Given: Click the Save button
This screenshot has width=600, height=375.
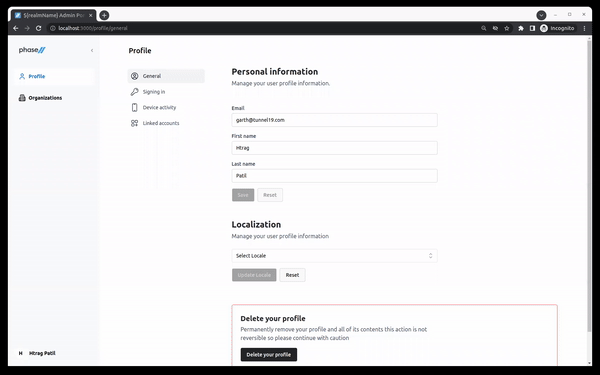Looking at the screenshot, I should [243, 195].
